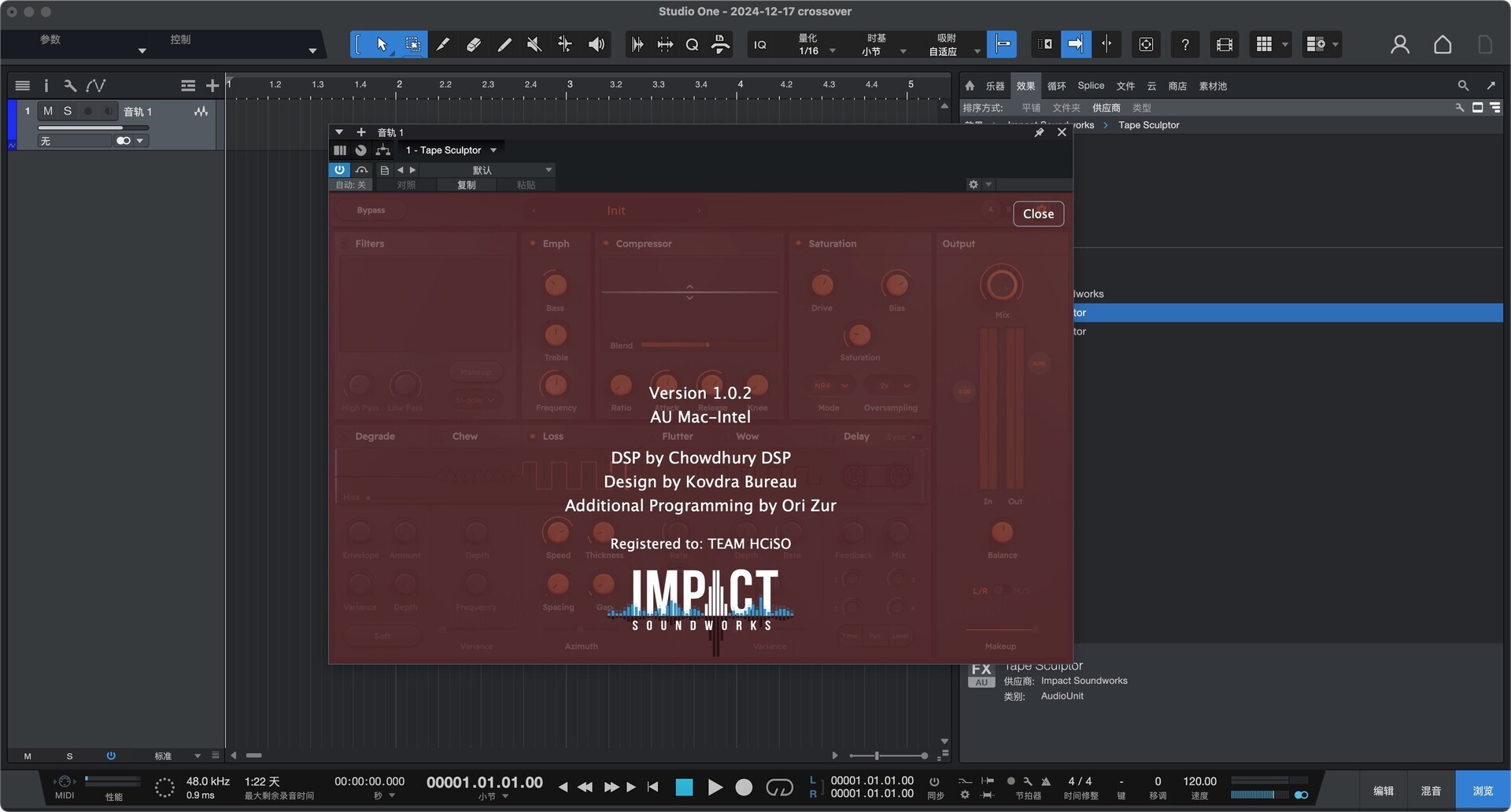Click 复制 copy button in plugin header

click(467, 185)
